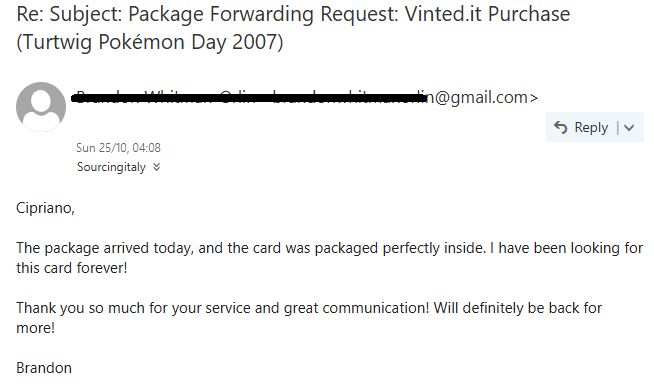Click the Sun 25/10, 04:08 timestamp
This screenshot has width=654, height=386.
pos(118,148)
